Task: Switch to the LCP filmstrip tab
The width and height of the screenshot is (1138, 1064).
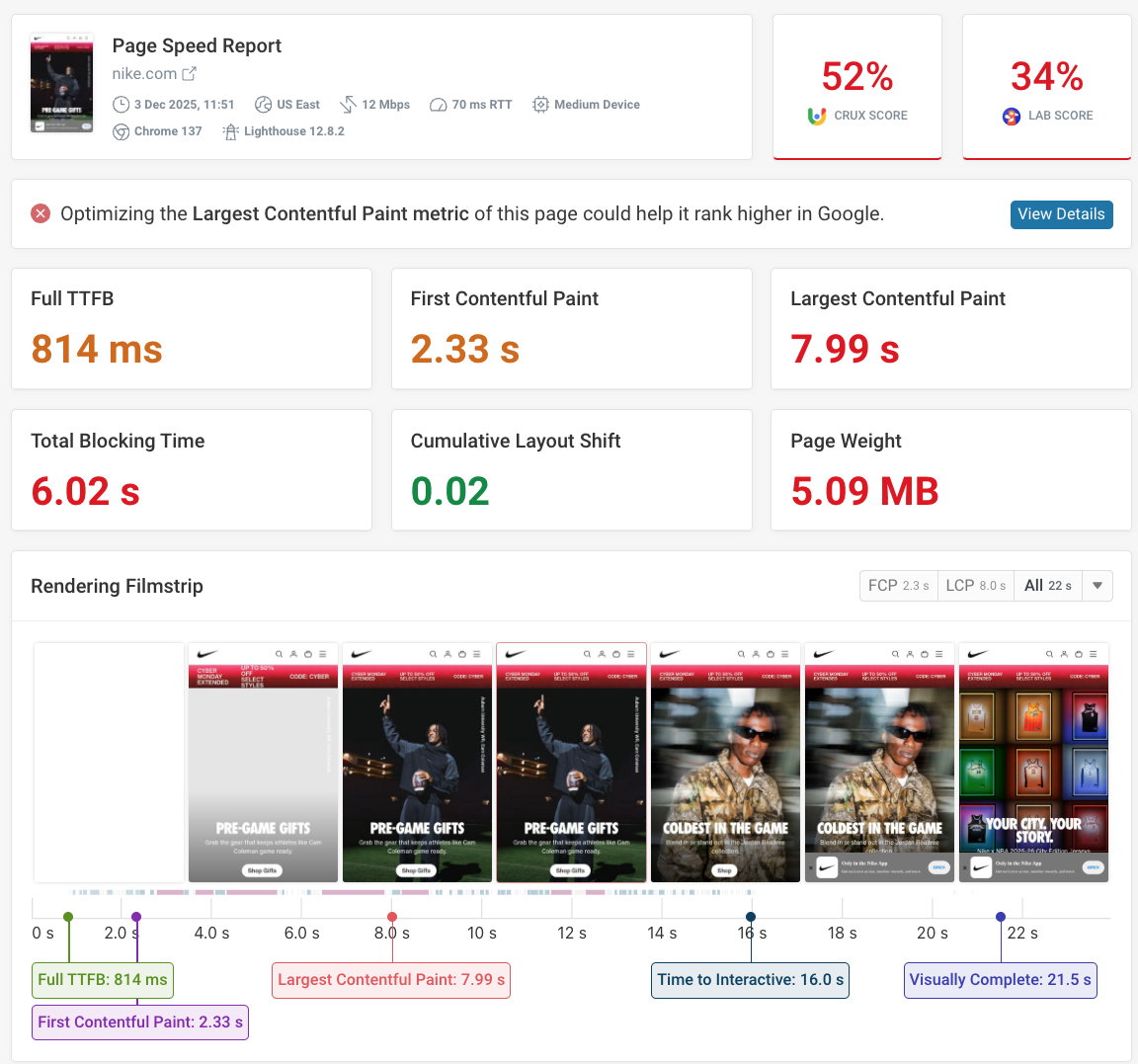Action: tap(975, 585)
